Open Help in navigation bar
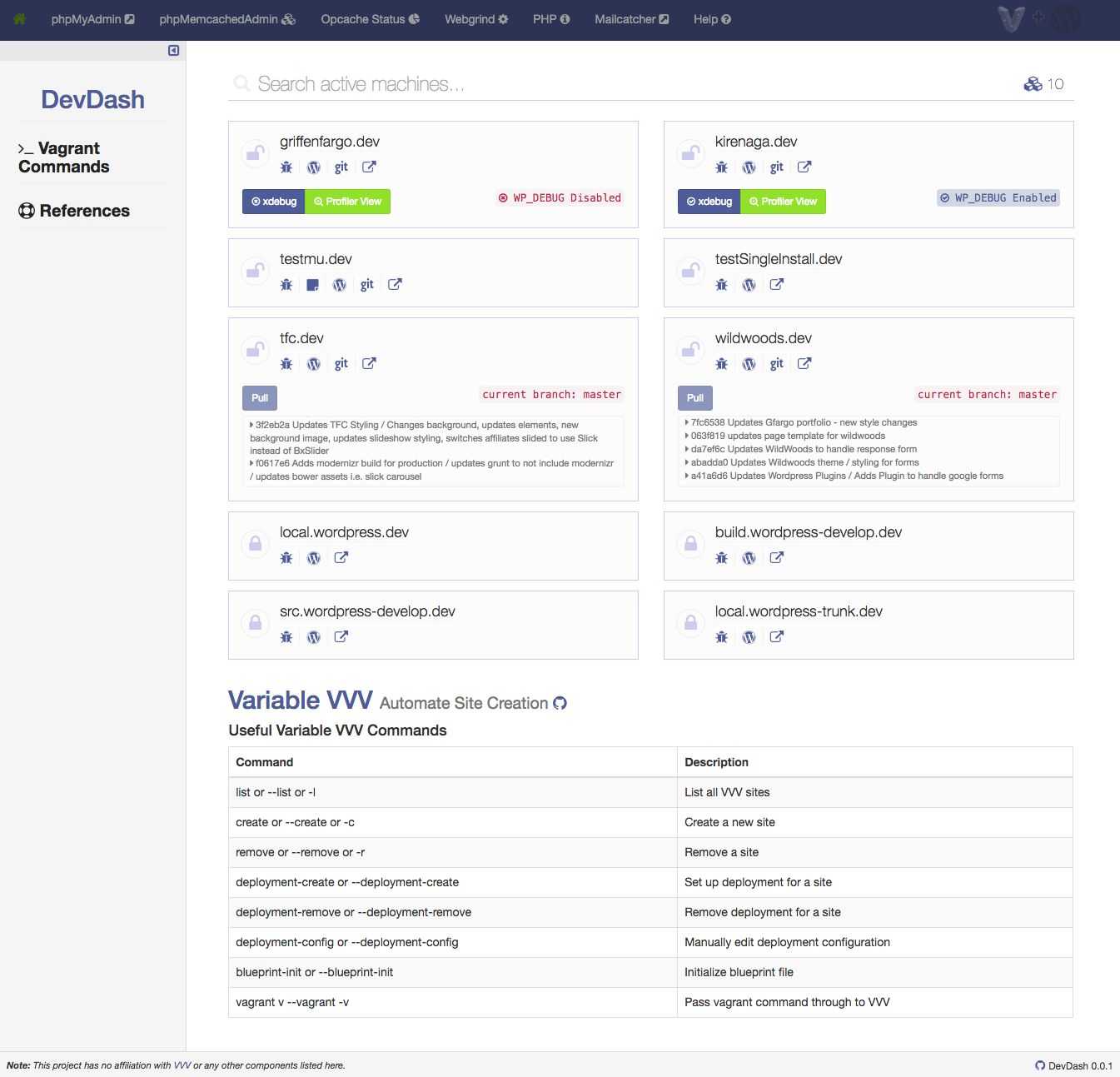Image resolution: width=1120 pixels, height=1077 pixels. tap(712, 19)
